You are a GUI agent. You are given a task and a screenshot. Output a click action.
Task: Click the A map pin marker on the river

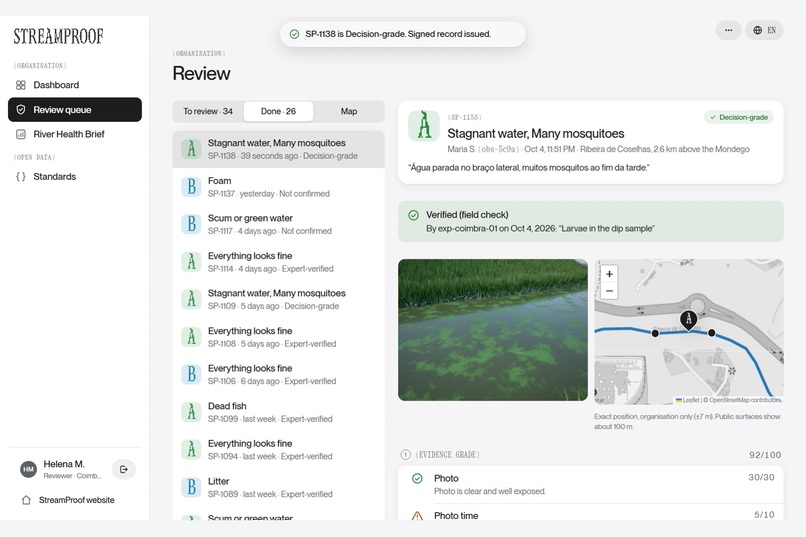coord(689,320)
